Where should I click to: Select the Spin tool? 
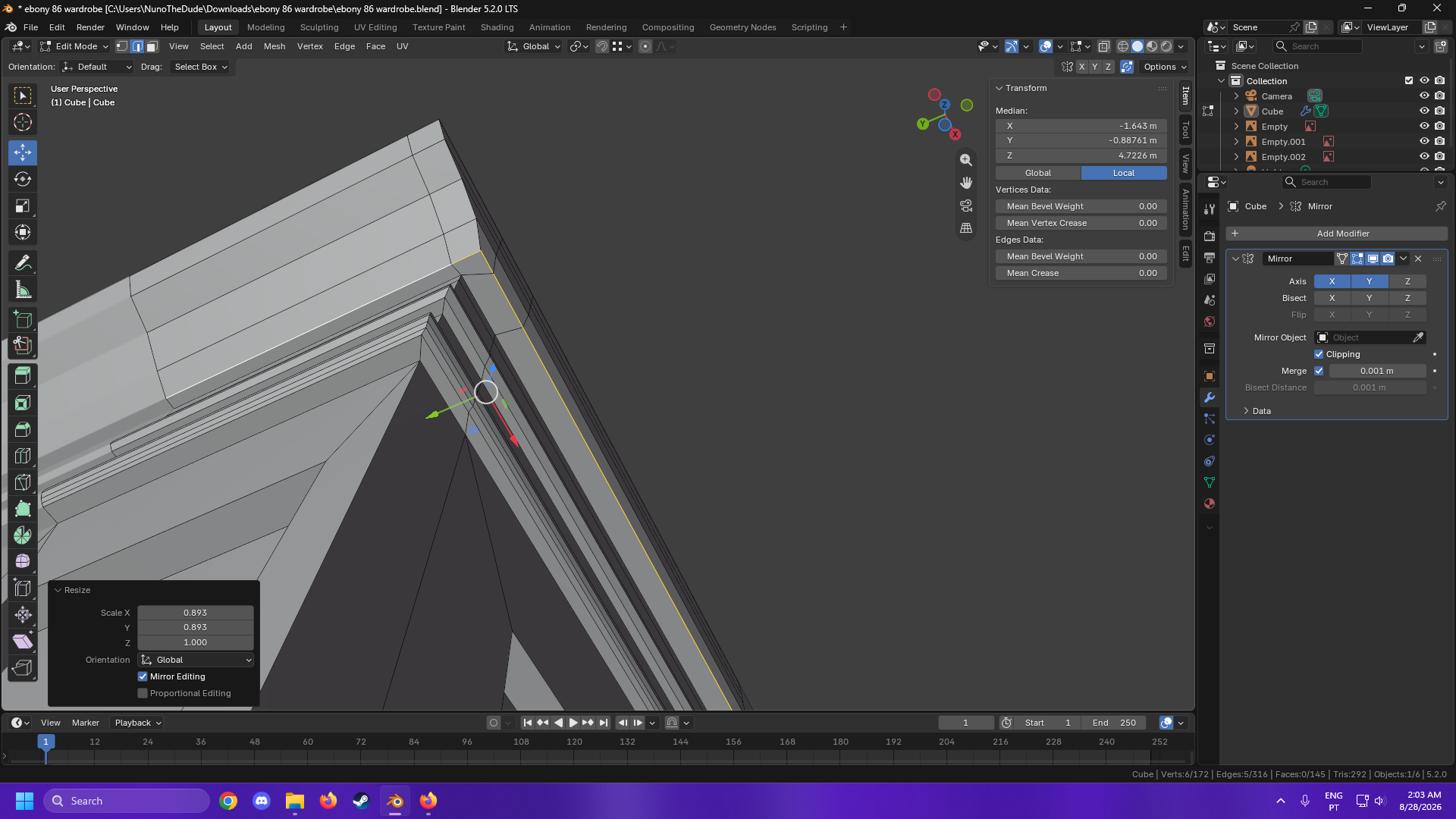click(23, 535)
